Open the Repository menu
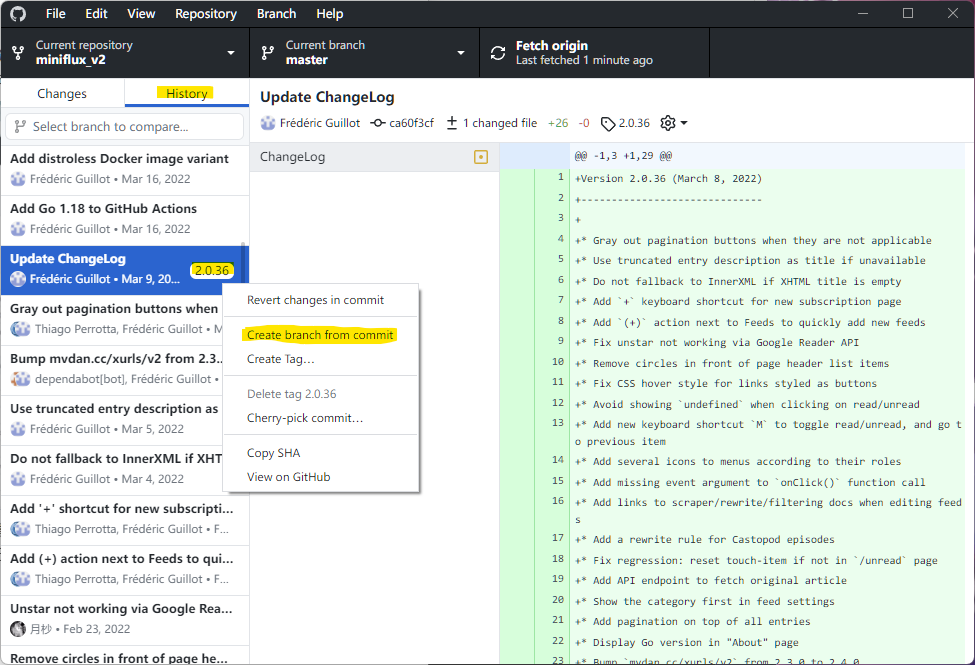The width and height of the screenshot is (975, 665). [x=206, y=14]
